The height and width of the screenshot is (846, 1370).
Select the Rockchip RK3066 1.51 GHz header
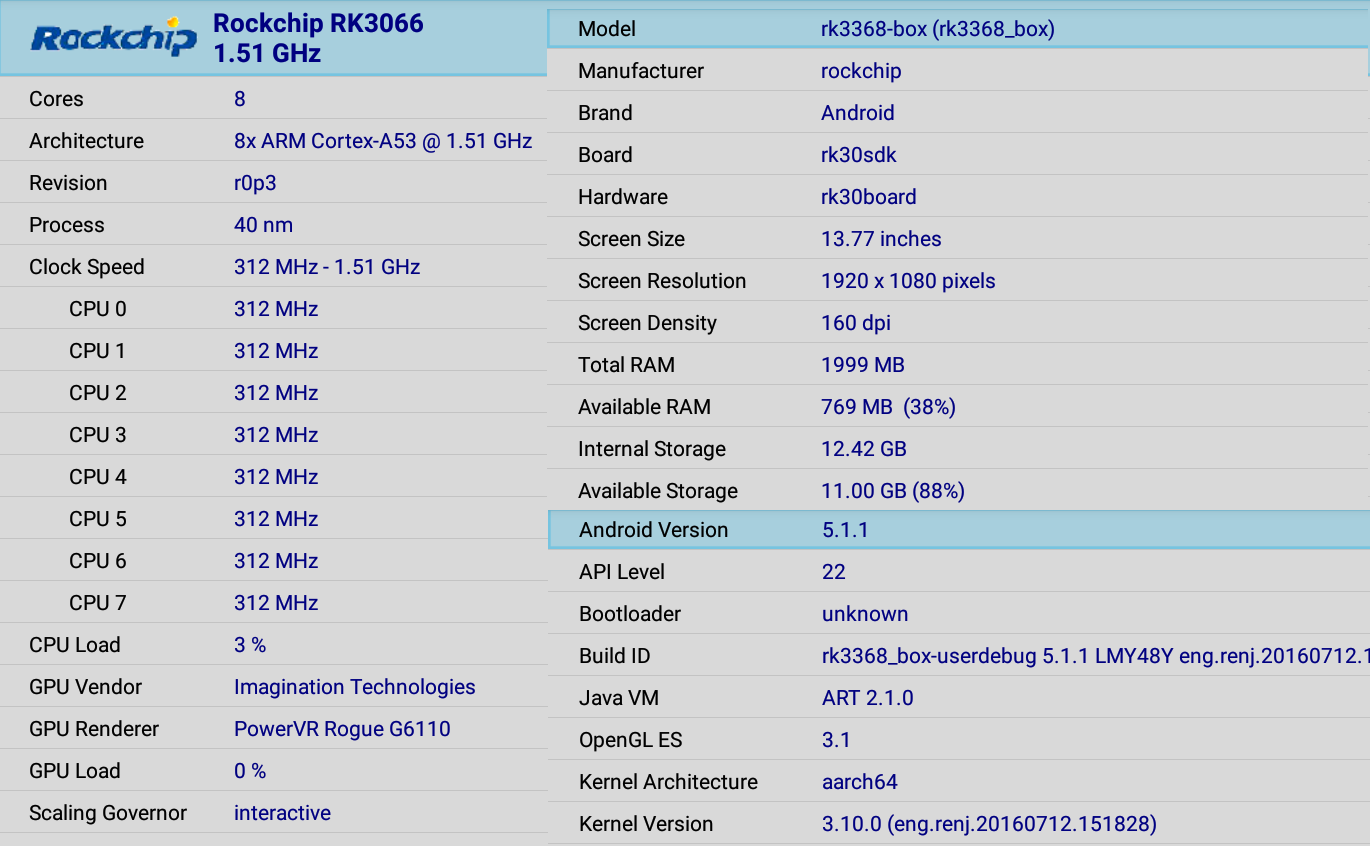click(273, 37)
